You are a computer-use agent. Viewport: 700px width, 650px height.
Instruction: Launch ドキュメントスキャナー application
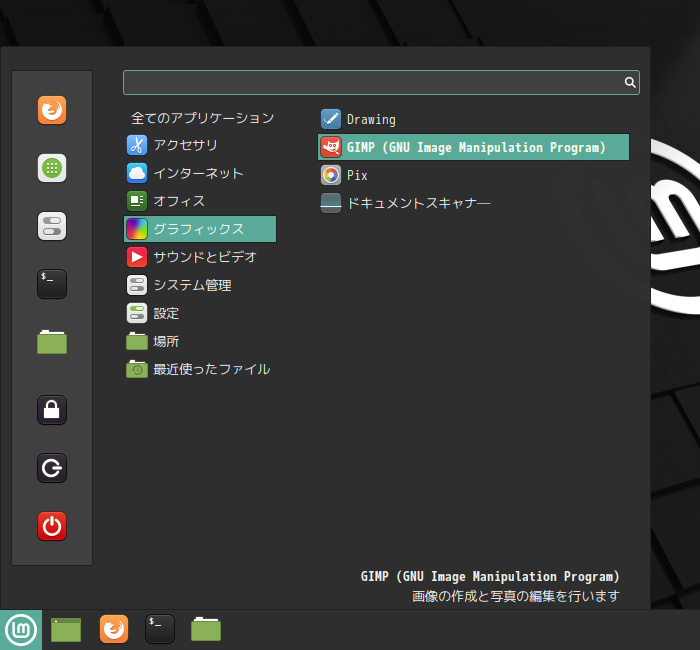point(473,203)
